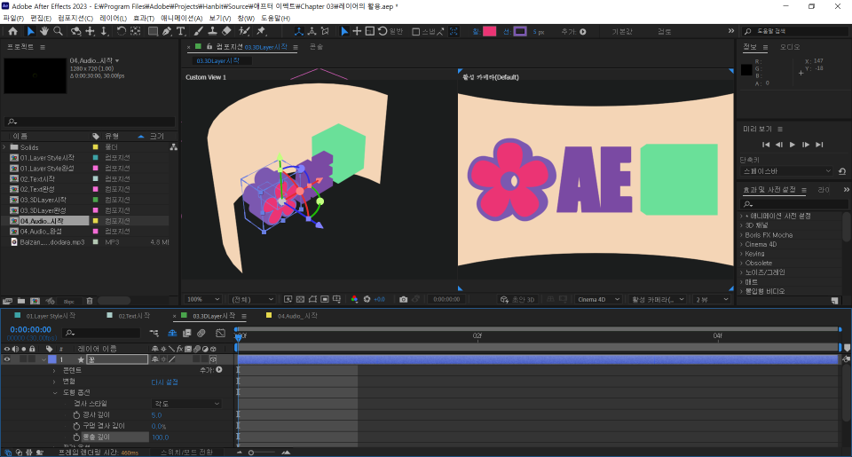
Task: Select the Pen tool
Action: (x=167, y=32)
